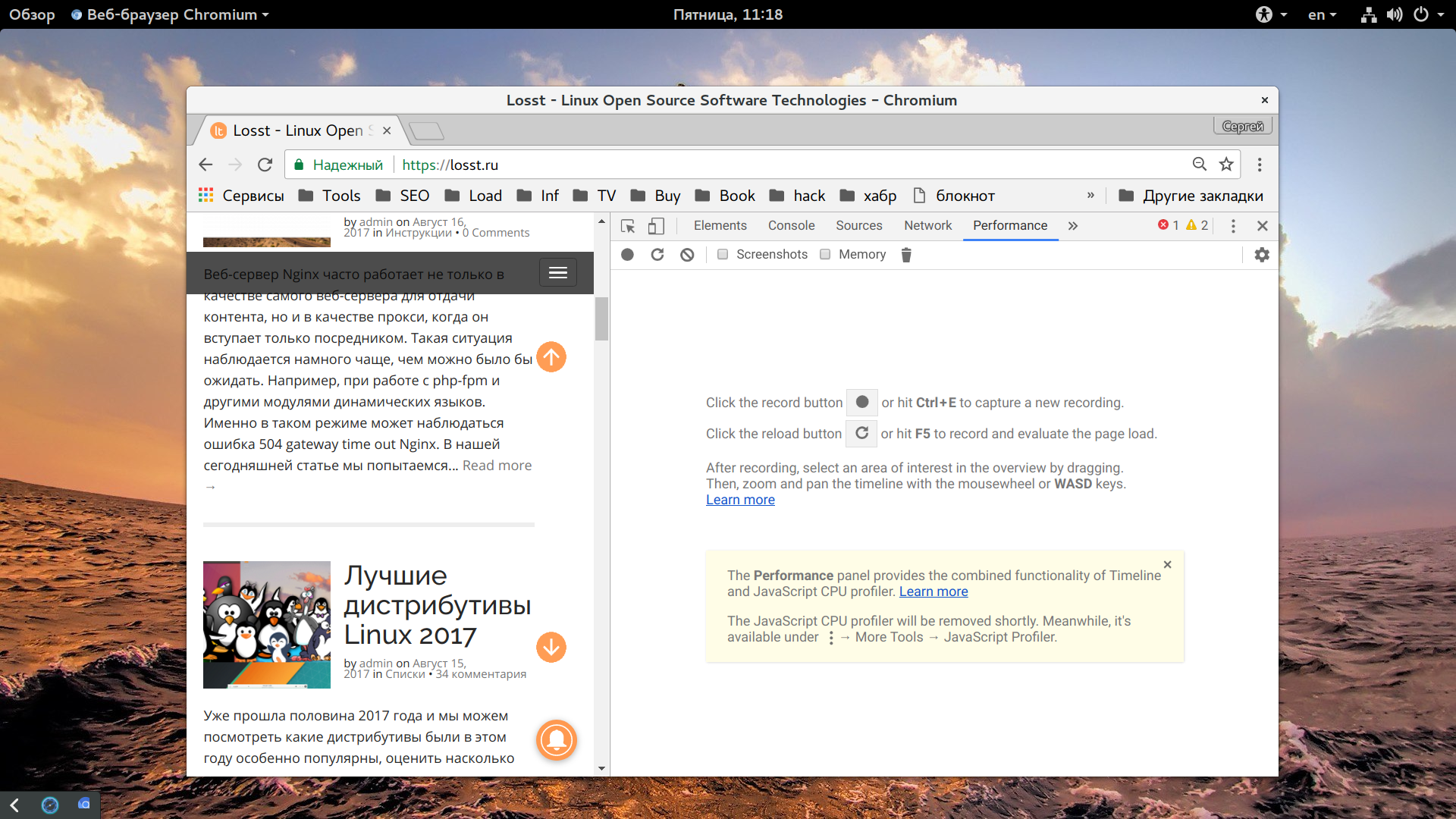Open the hamburger menu on the webpage

[558, 273]
